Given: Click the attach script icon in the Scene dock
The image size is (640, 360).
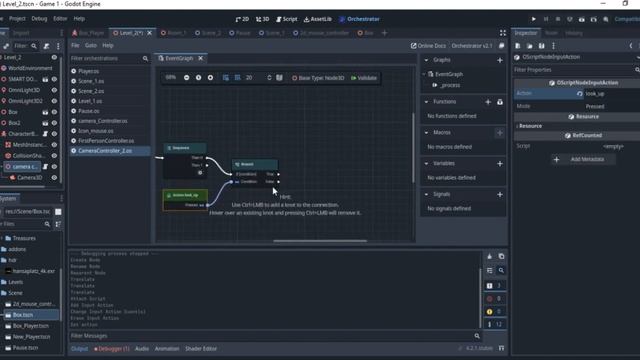Looking at the screenshot, I should point(47,46).
